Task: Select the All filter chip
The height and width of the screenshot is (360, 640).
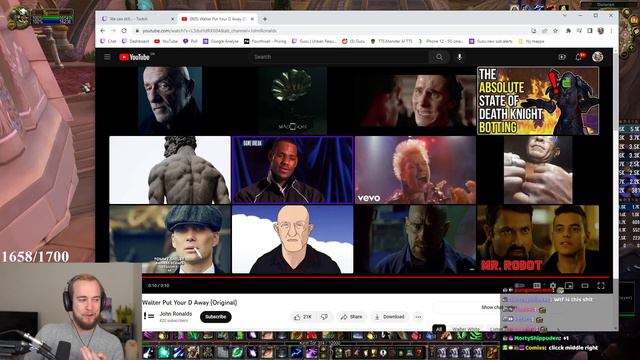Action: [x=439, y=329]
